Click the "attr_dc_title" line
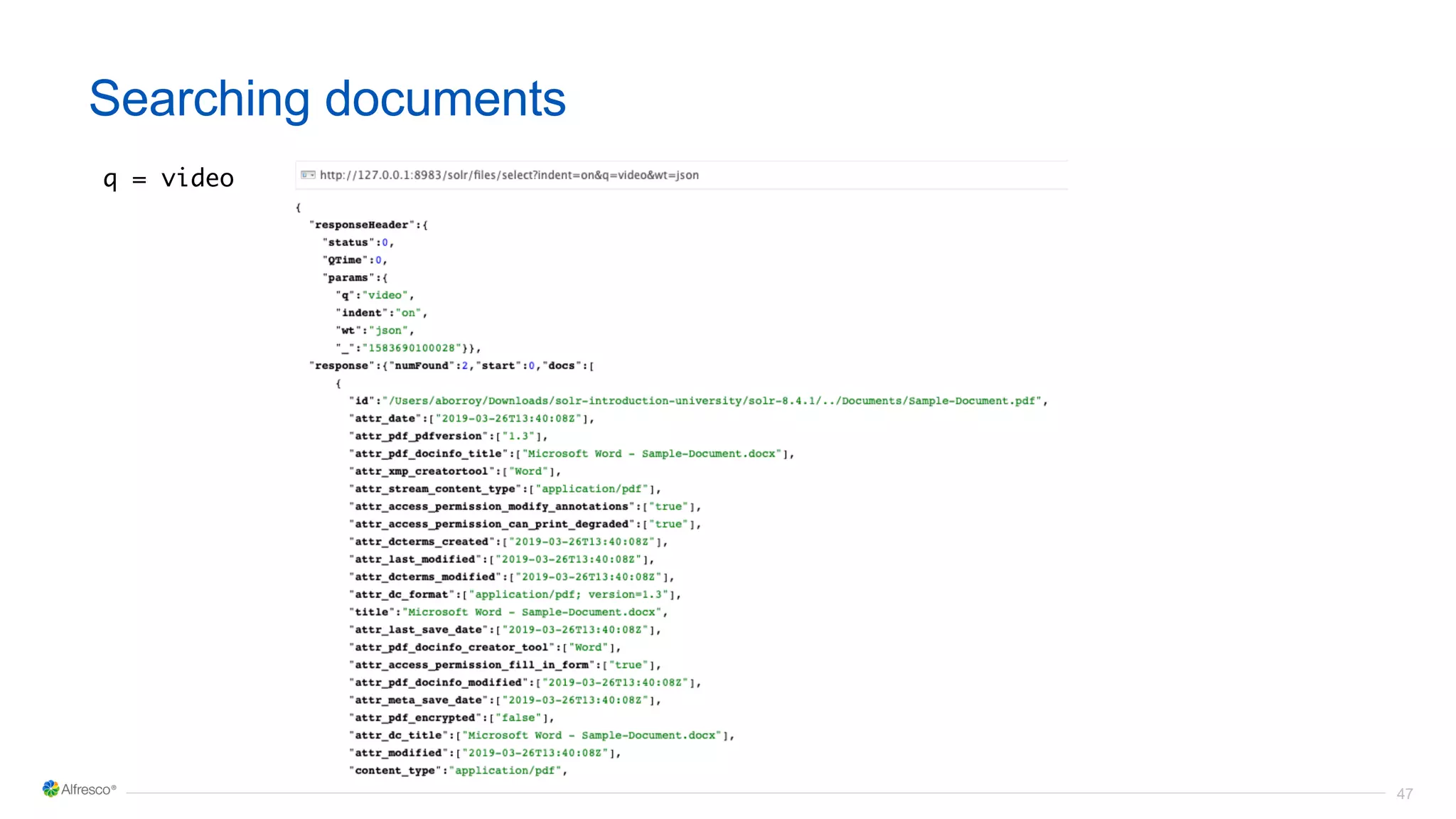 (542, 736)
